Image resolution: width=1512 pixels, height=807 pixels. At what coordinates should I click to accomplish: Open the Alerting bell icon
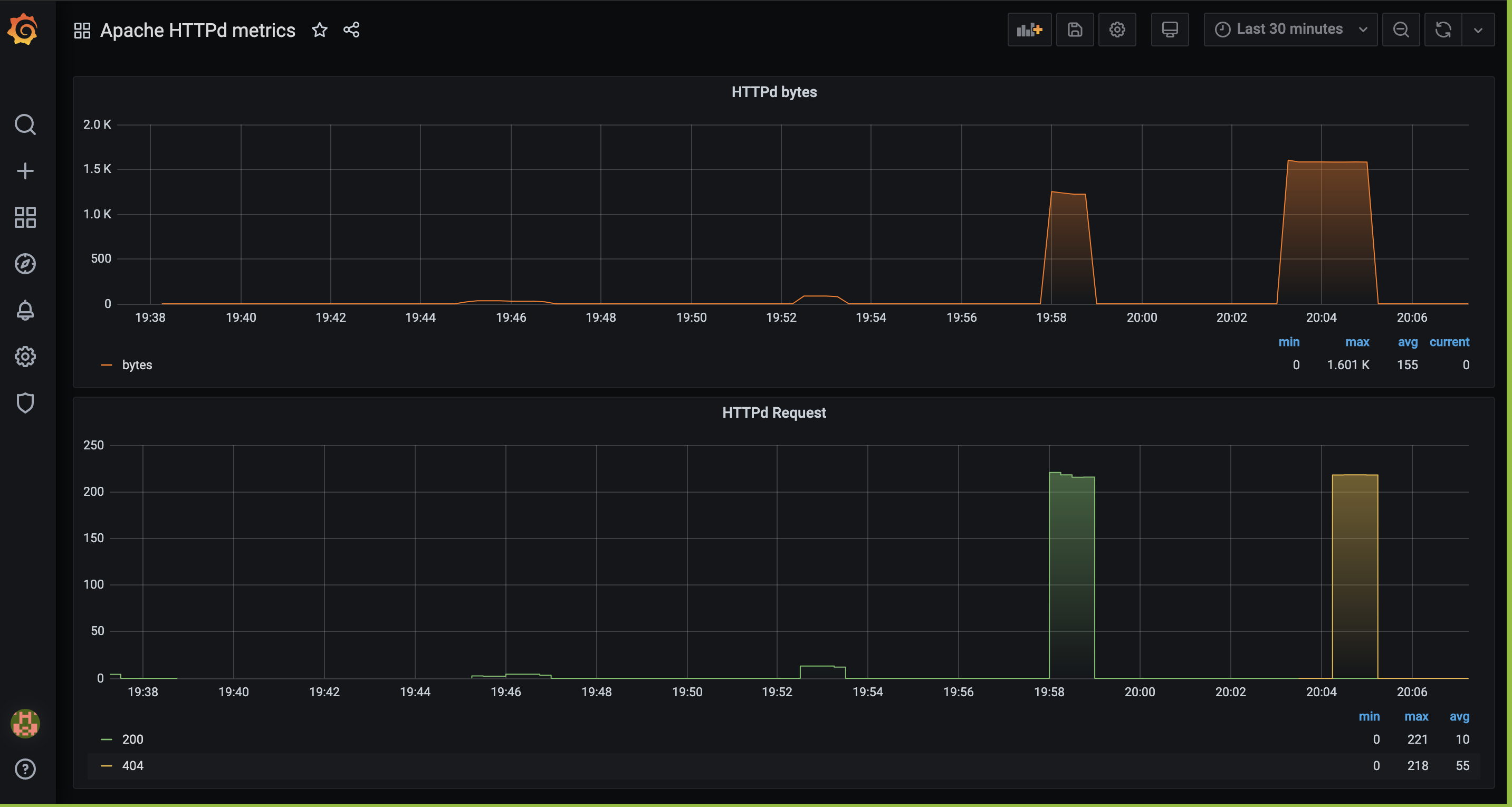click(x=25, y=310)
